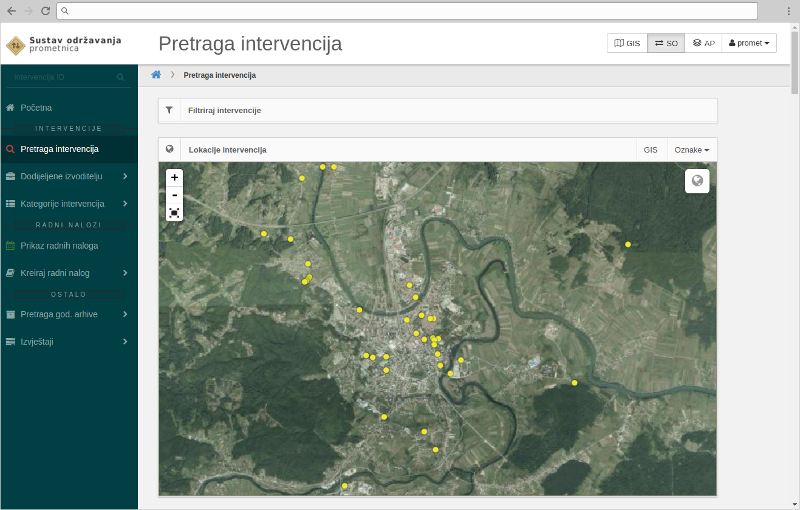Click globe icon beside Lokacije intervencija
800x510 pixels.
[170, 149]
